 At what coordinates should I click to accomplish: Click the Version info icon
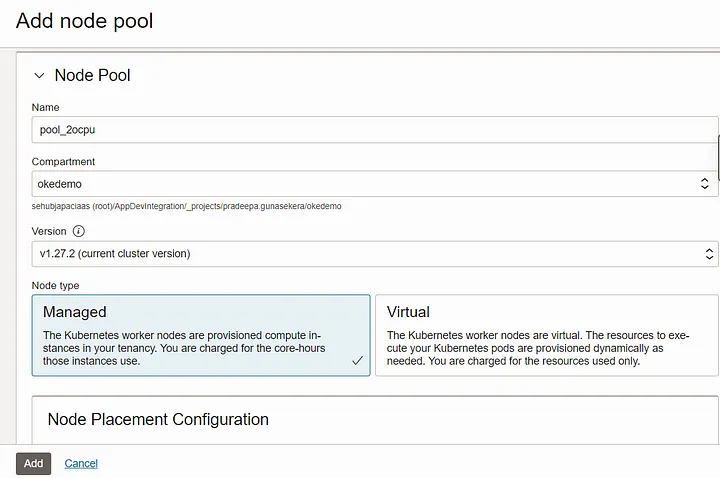click(79, 231)
